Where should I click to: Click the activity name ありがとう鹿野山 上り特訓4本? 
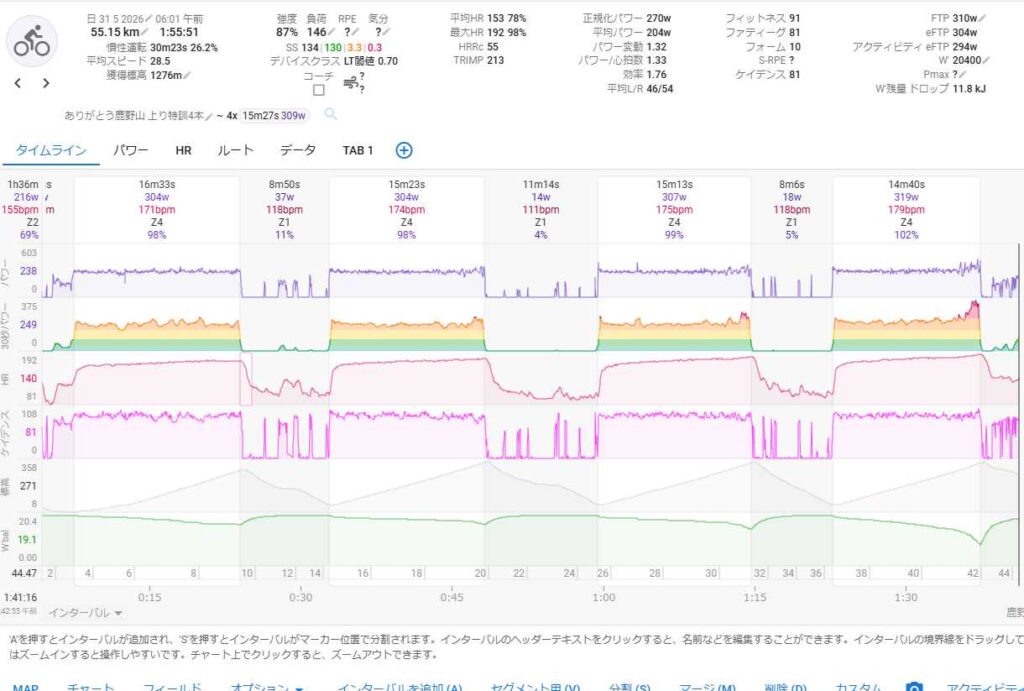pos(134,116)
